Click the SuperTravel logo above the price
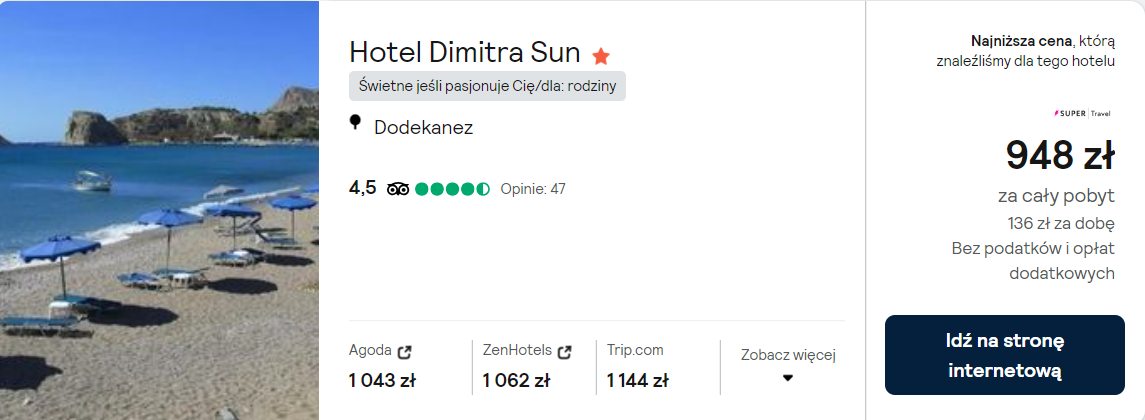The image size is (1145, 420). coord(1085,112)
